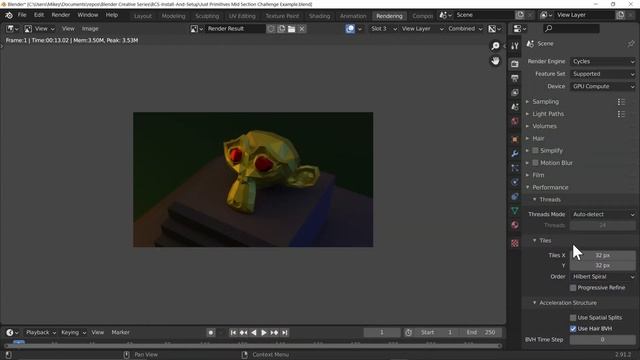Toggle the fake user shield icon
Viewport: 640px width, 360px height.
tap(271, 29)
